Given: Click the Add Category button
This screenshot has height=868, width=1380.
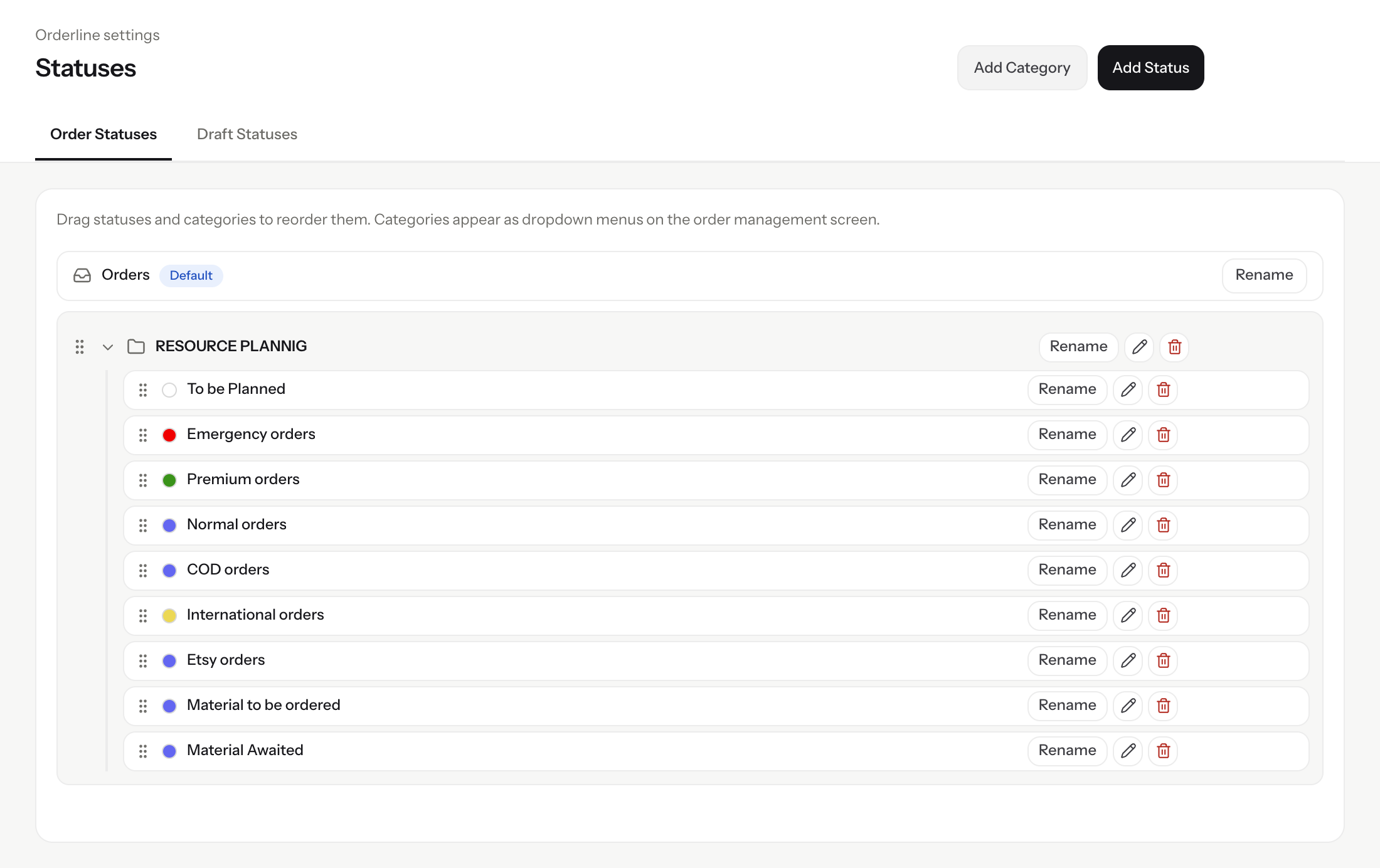Looking at the screenshot, I should tap(1022, 68).
